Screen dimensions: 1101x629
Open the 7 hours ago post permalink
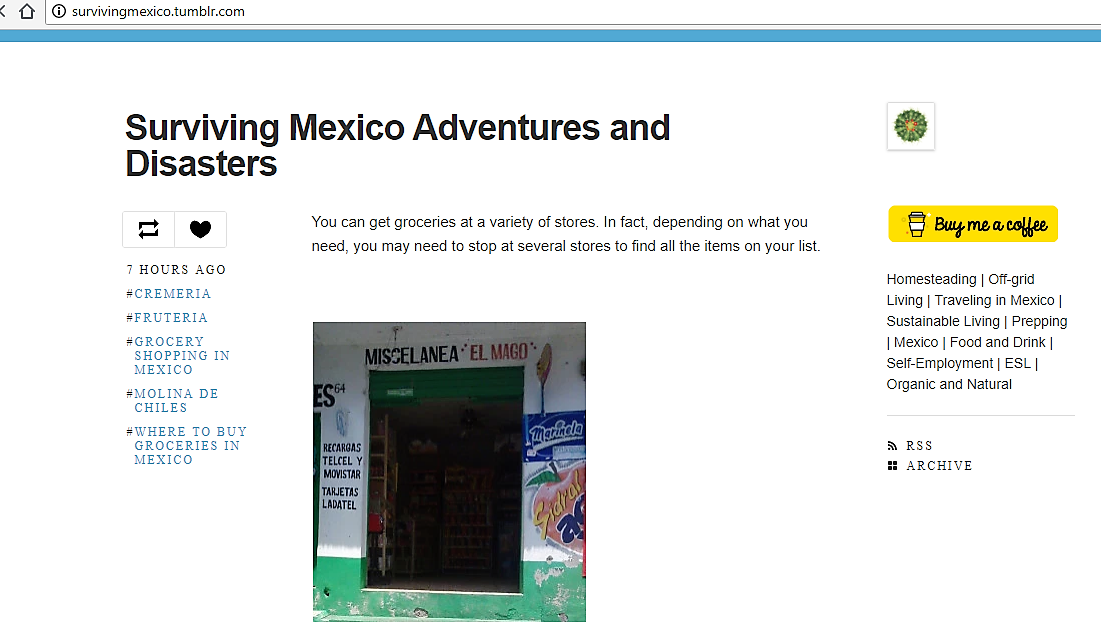tap(176, 270)
